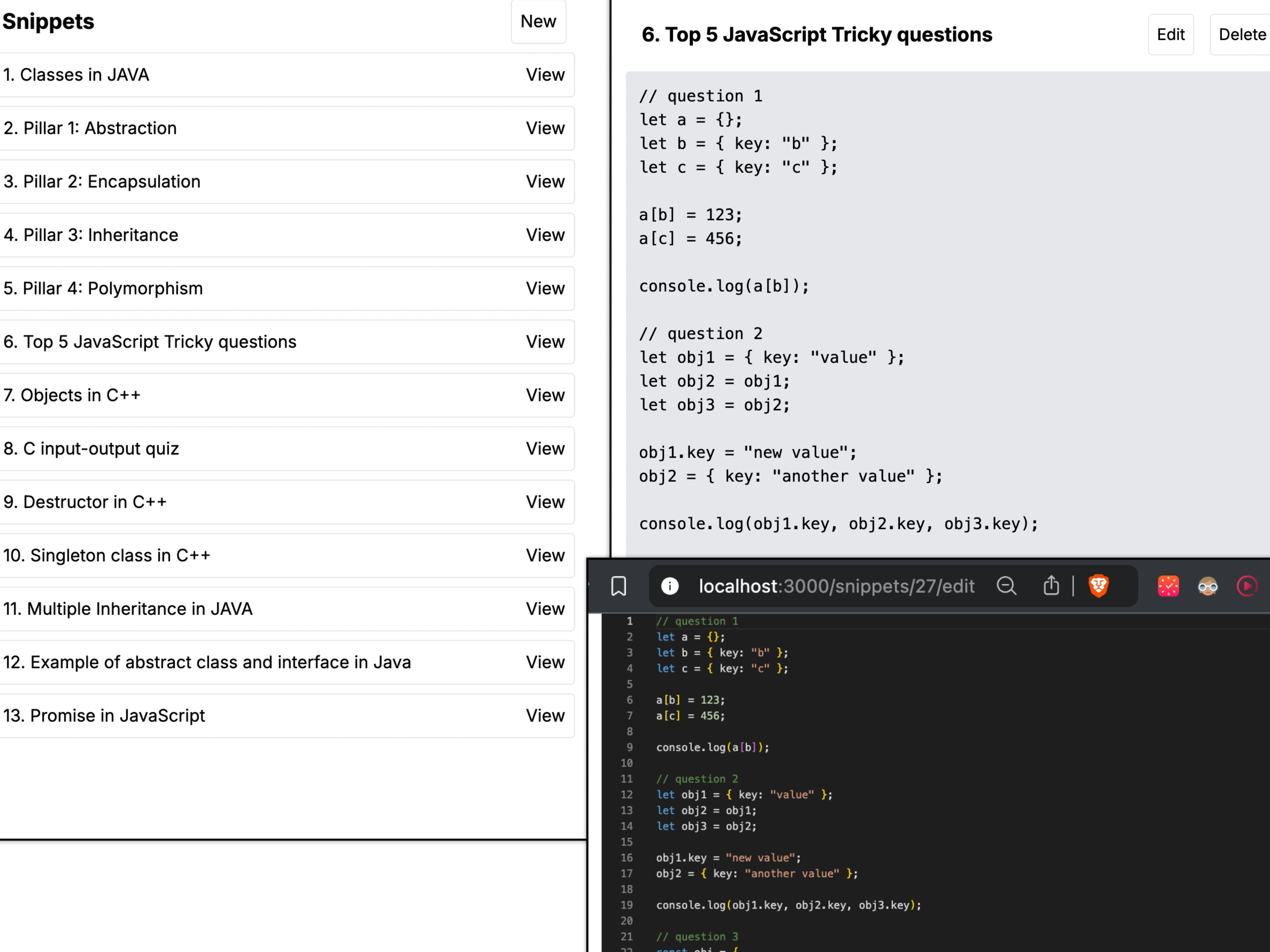Click '7. Objects in C++' row text
Screen dimensions: 1270x952
[72, 395]
